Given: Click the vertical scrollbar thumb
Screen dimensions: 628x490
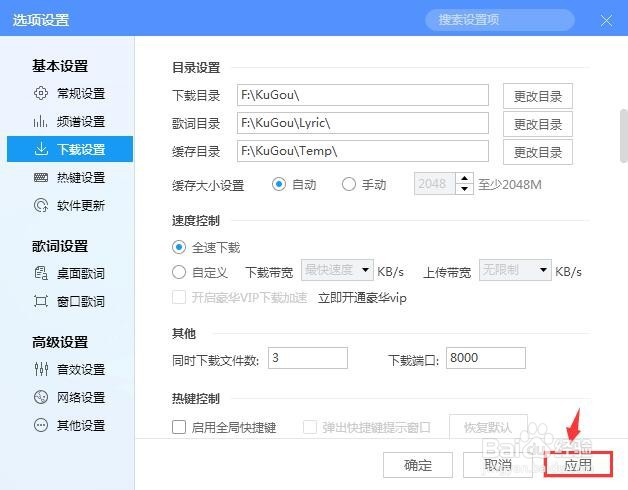Looking at the screenshot, I should [624, 135].
